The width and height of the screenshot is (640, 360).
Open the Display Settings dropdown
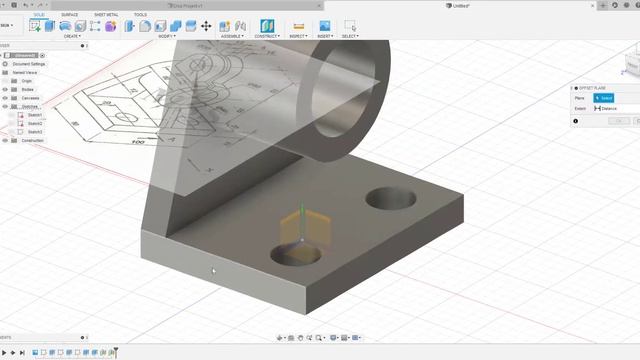pyautogui.click(x=335, y=338)
